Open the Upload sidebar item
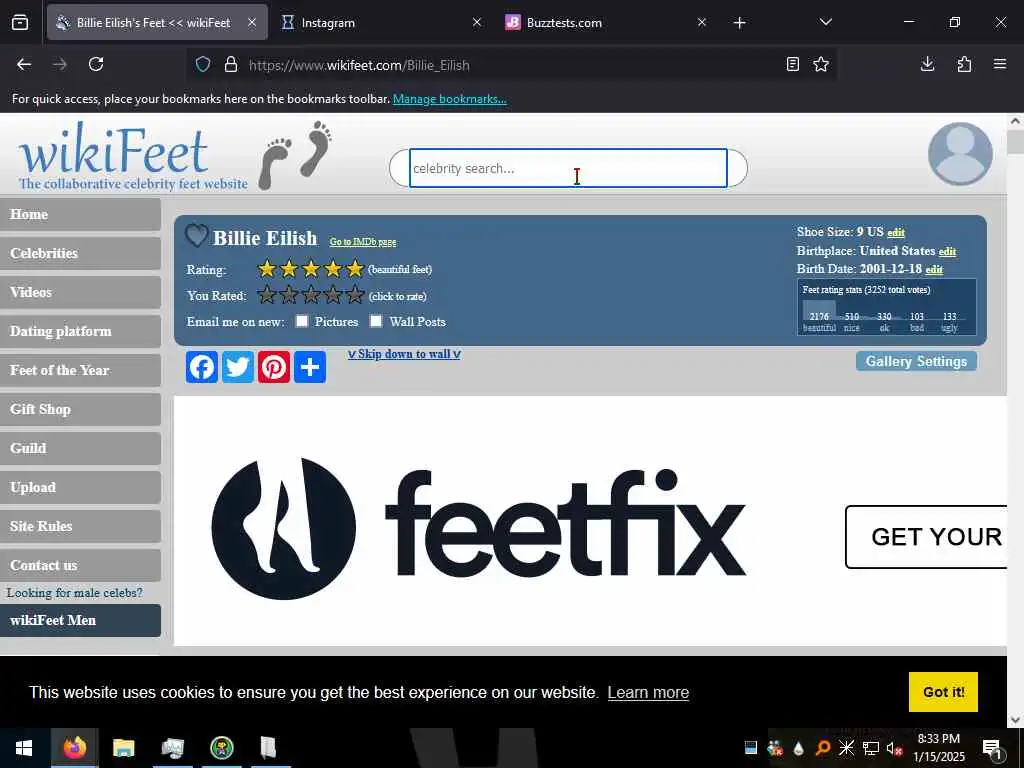 (x=80, y=487)
